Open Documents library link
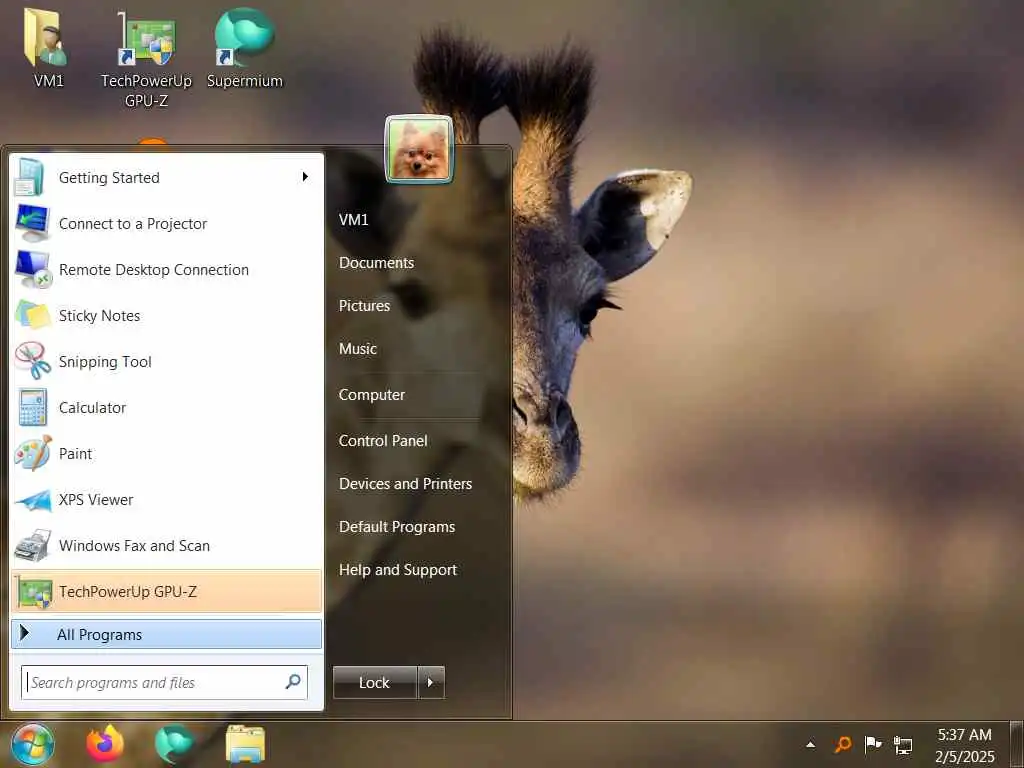Viewport: 1024px width, 768px height. coord(376,263)
